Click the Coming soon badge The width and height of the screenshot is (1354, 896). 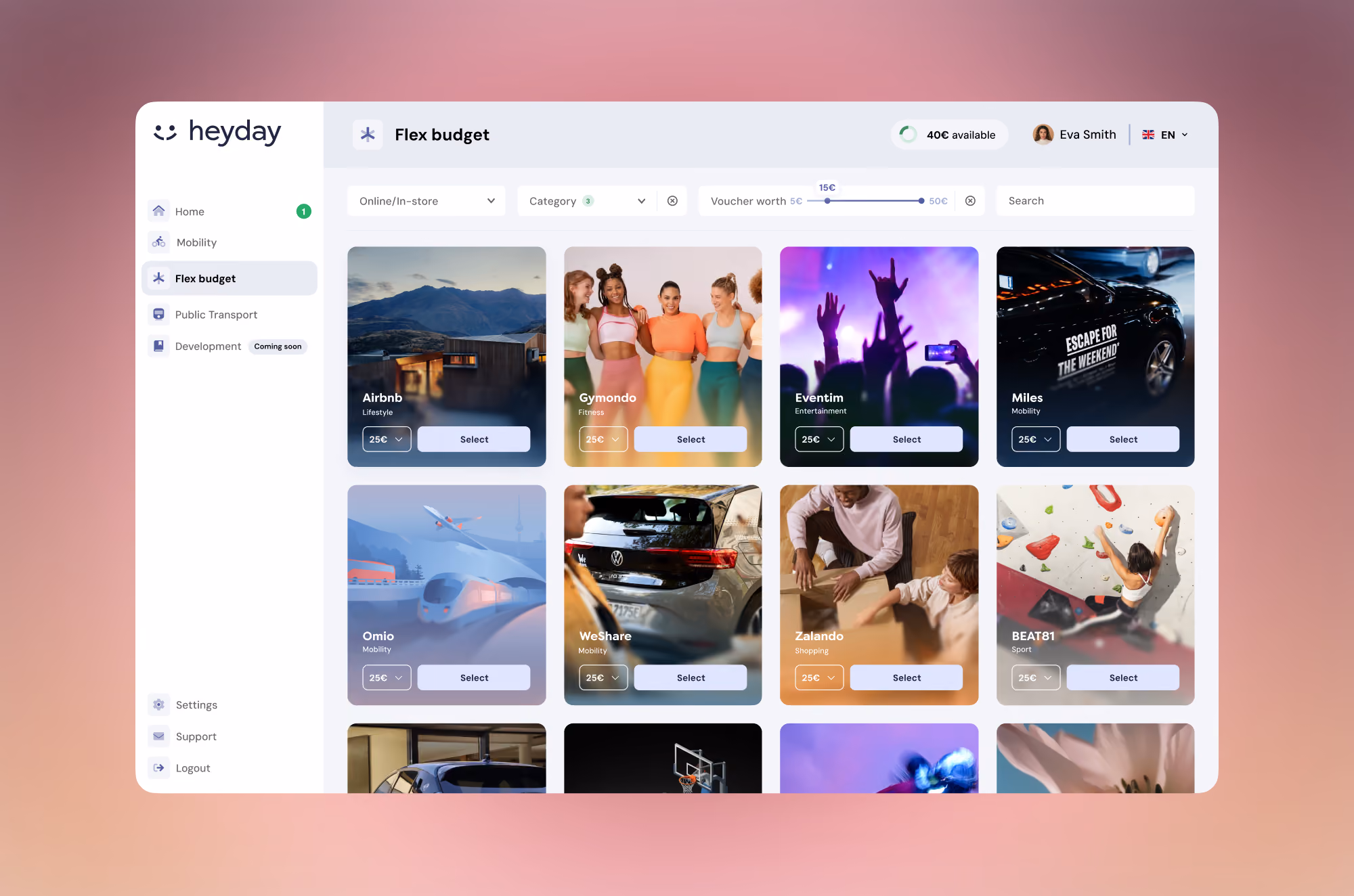[x=278, y=346]
